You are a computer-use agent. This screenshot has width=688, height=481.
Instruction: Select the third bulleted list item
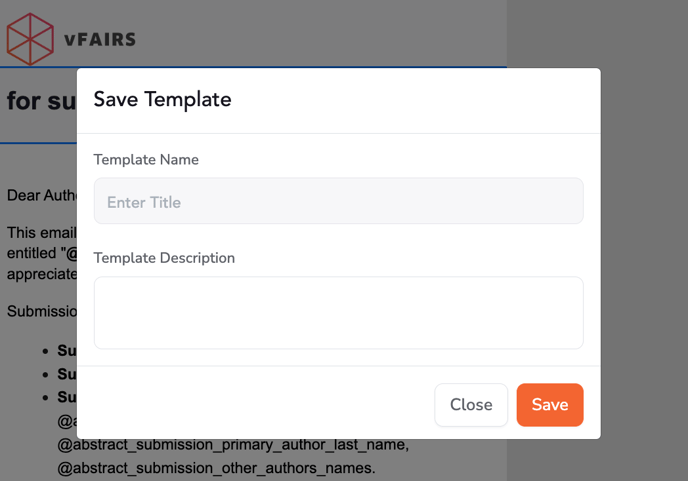67,397
